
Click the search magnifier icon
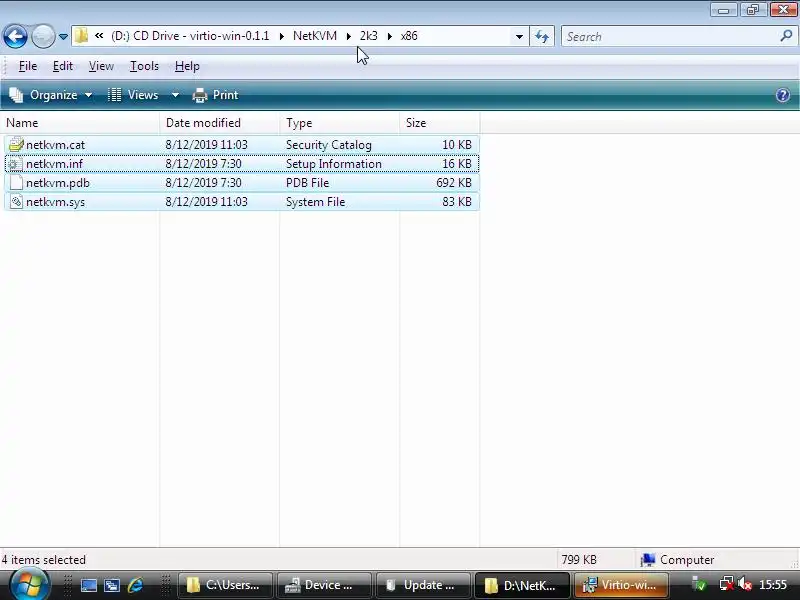pyautogui.click(x=786, y=36)
